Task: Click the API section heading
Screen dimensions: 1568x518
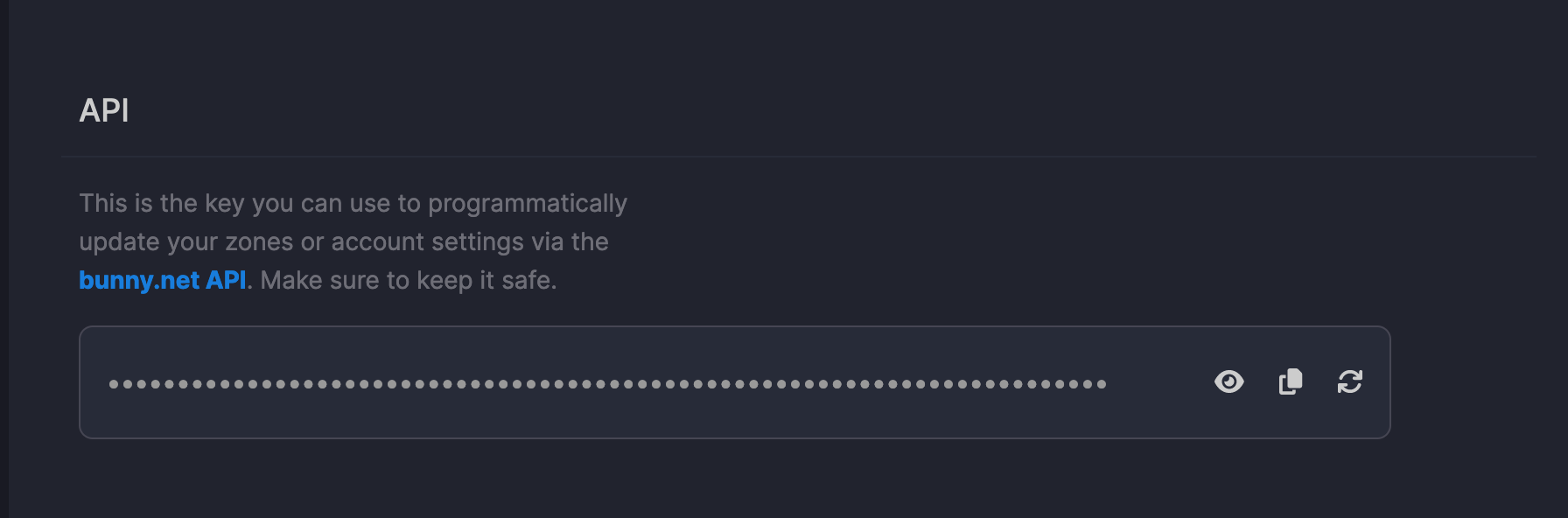Action: (x=104, y=111)
